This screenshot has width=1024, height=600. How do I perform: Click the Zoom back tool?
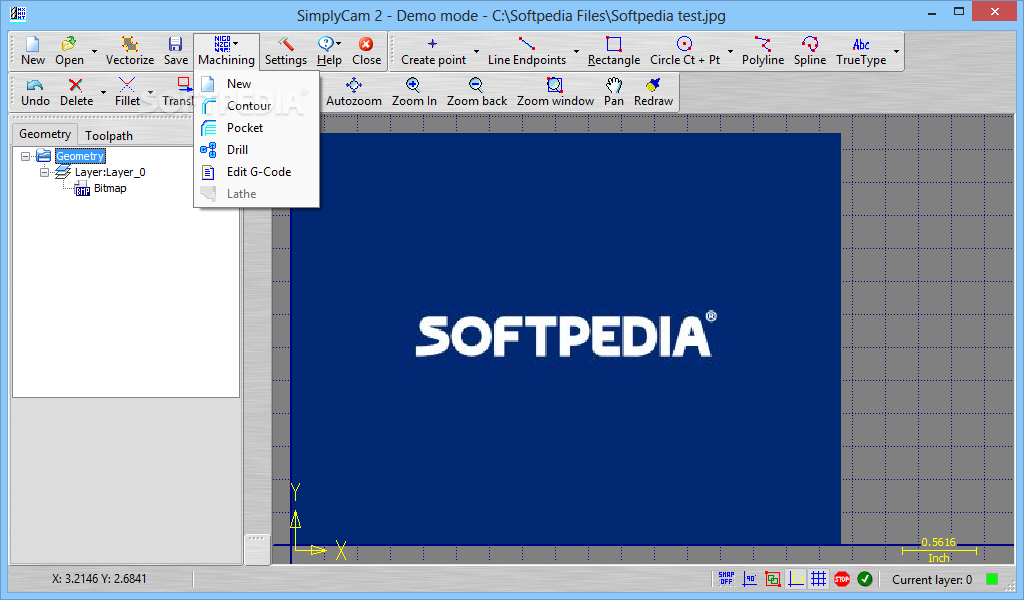tap(477, 92)
